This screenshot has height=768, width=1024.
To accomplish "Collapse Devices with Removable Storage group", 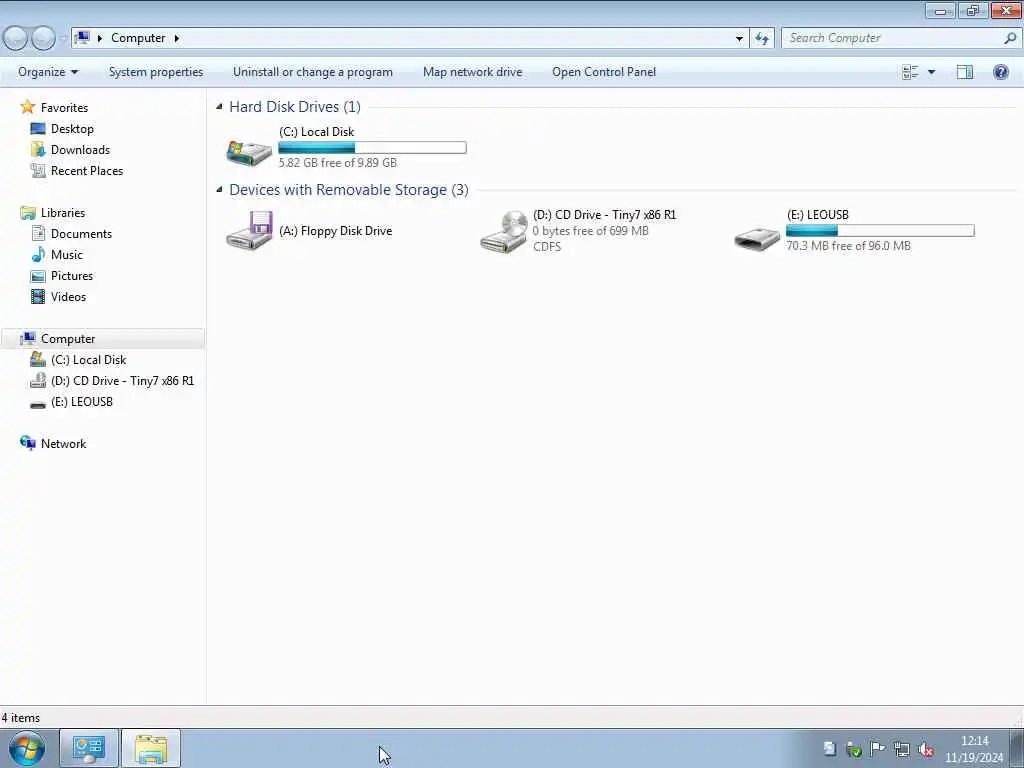I will [219, 189].
